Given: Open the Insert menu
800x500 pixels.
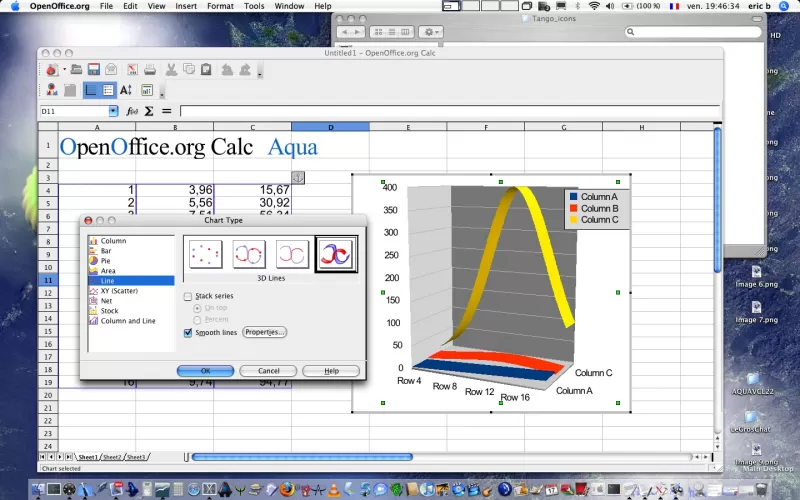Looking at the screenshot, I should [x=186, y=6].
